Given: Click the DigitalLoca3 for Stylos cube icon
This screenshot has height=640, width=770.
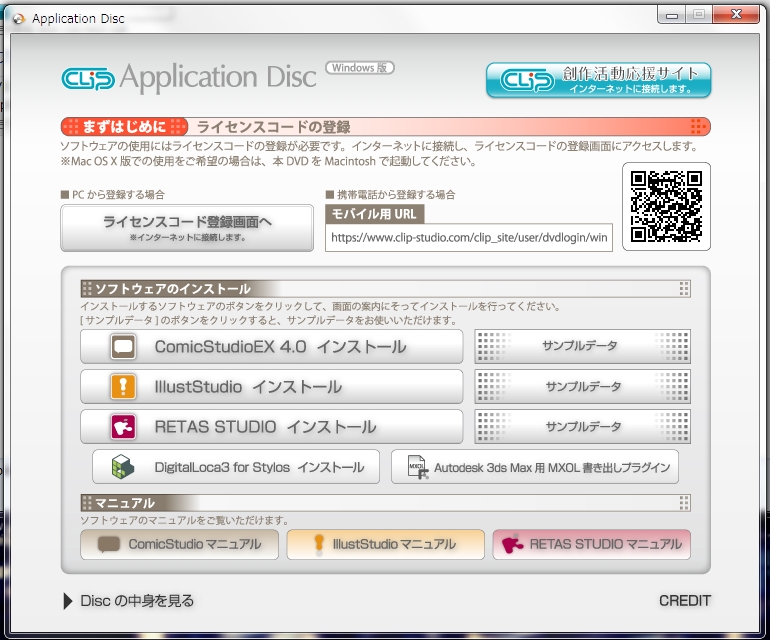Looking at the screenshot, I should [123, 467].
